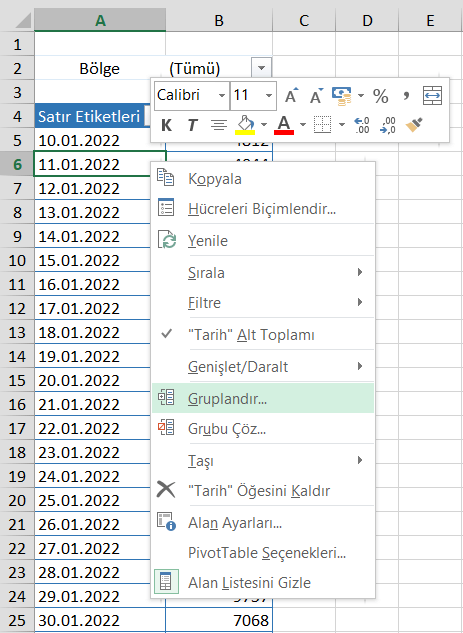Screen dimensions: 463x633
Task: Select column C header
Action: 304,20
